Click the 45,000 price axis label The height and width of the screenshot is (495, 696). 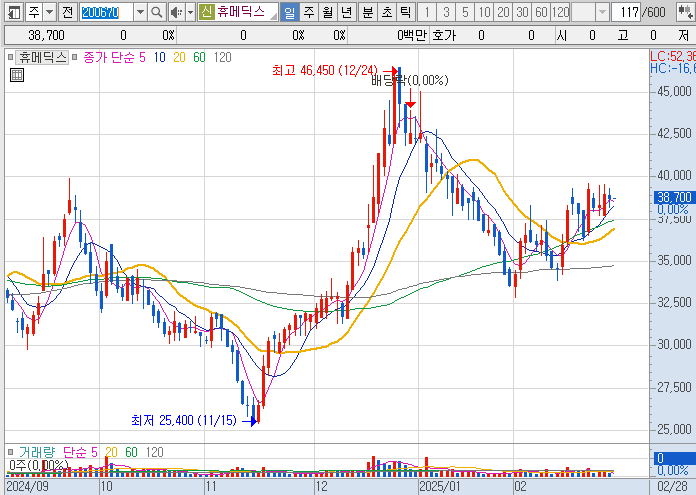[x=674, y=91]
